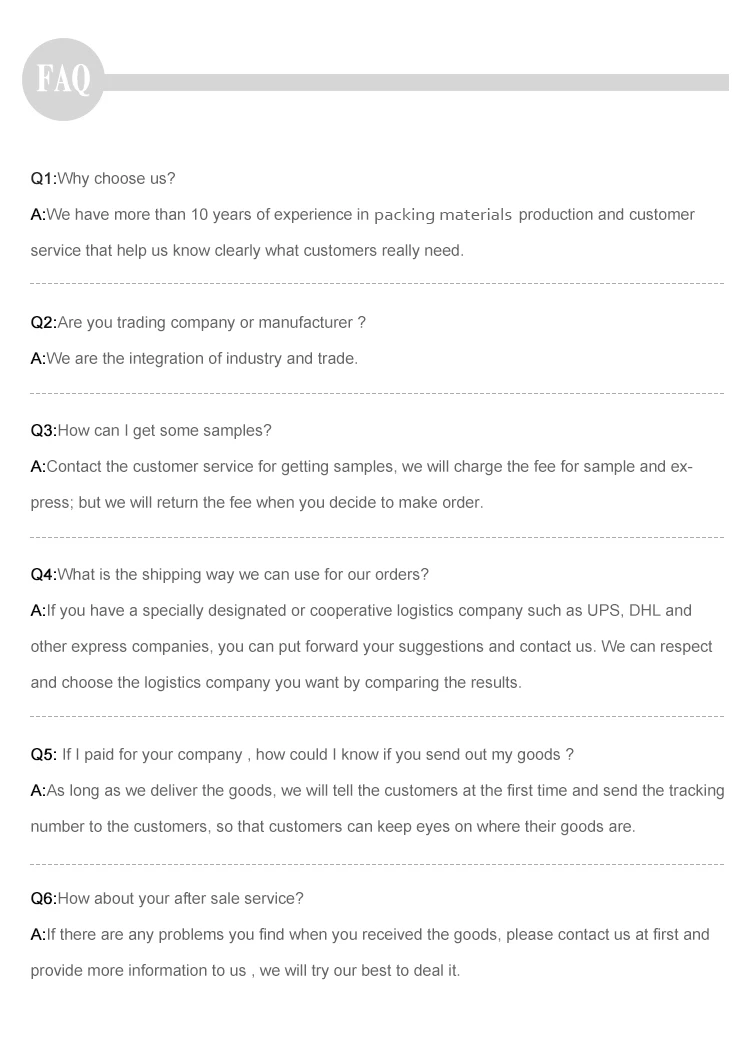The height and width of the screenshot is (1041, 750).
Task: Click the round FAQ badge icon
Action: [62, 79]
